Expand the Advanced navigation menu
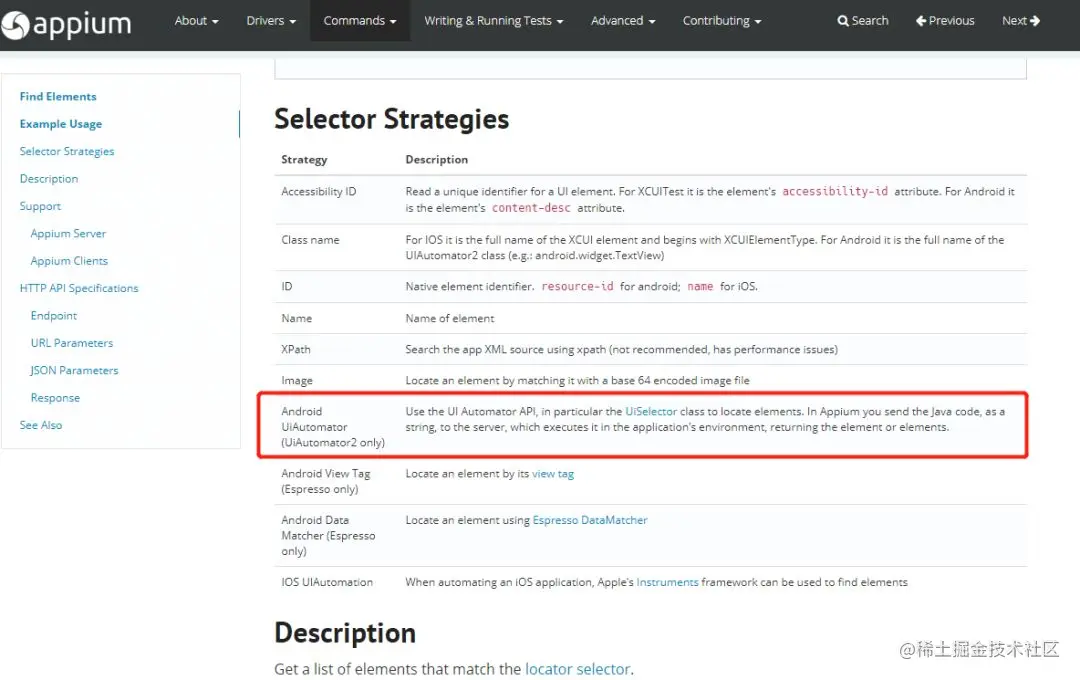This screenshot has height=680, width=1080. [x=623, y=21]
